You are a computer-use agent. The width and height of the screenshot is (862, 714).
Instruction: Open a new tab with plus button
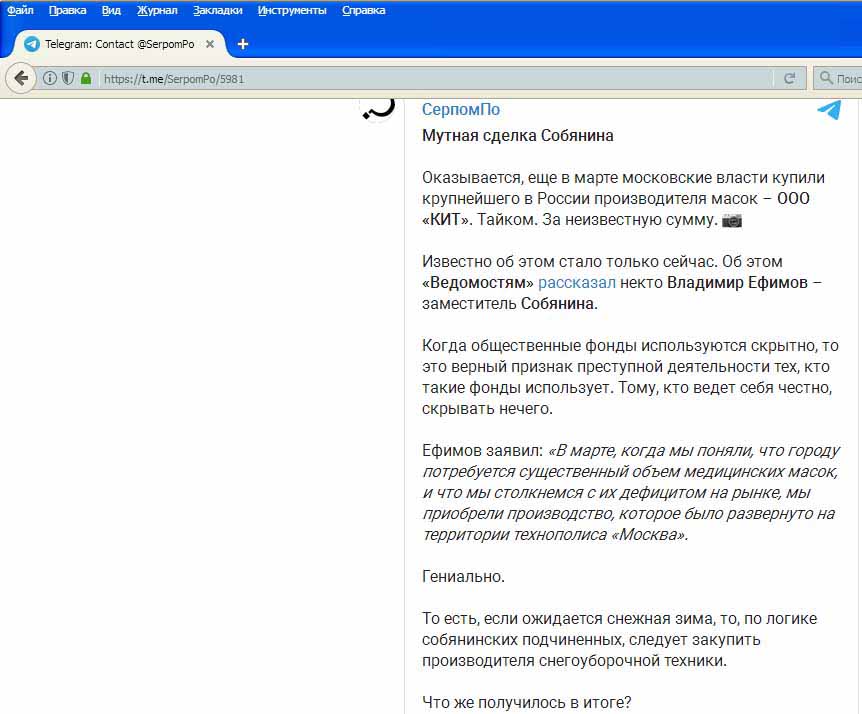(242, 44)
